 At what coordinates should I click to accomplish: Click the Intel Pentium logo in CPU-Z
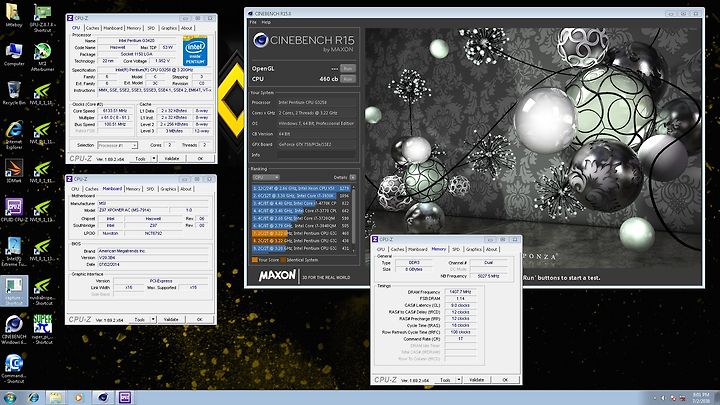195,51
